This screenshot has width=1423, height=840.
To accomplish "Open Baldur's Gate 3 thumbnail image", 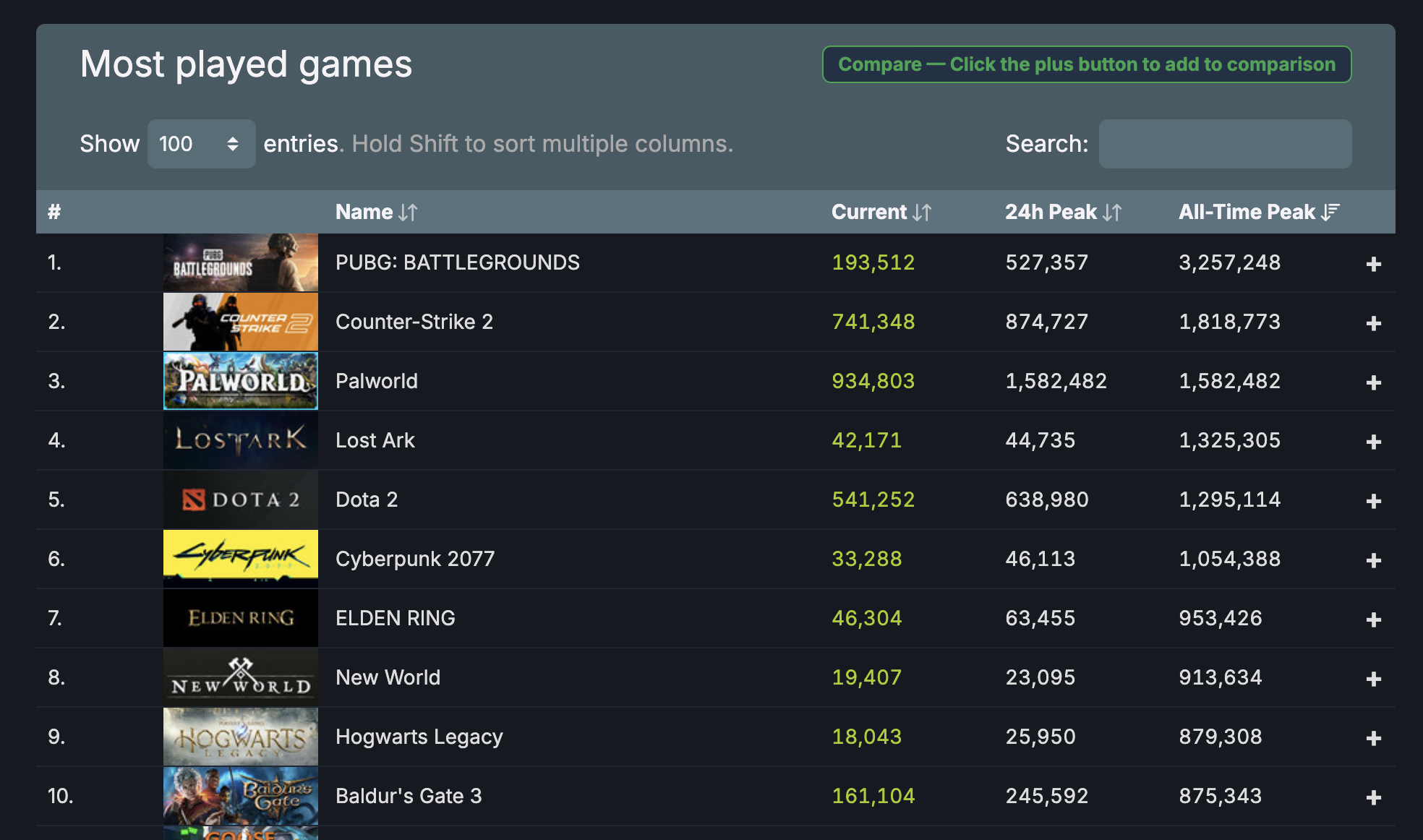I will (x=241, y=796).
